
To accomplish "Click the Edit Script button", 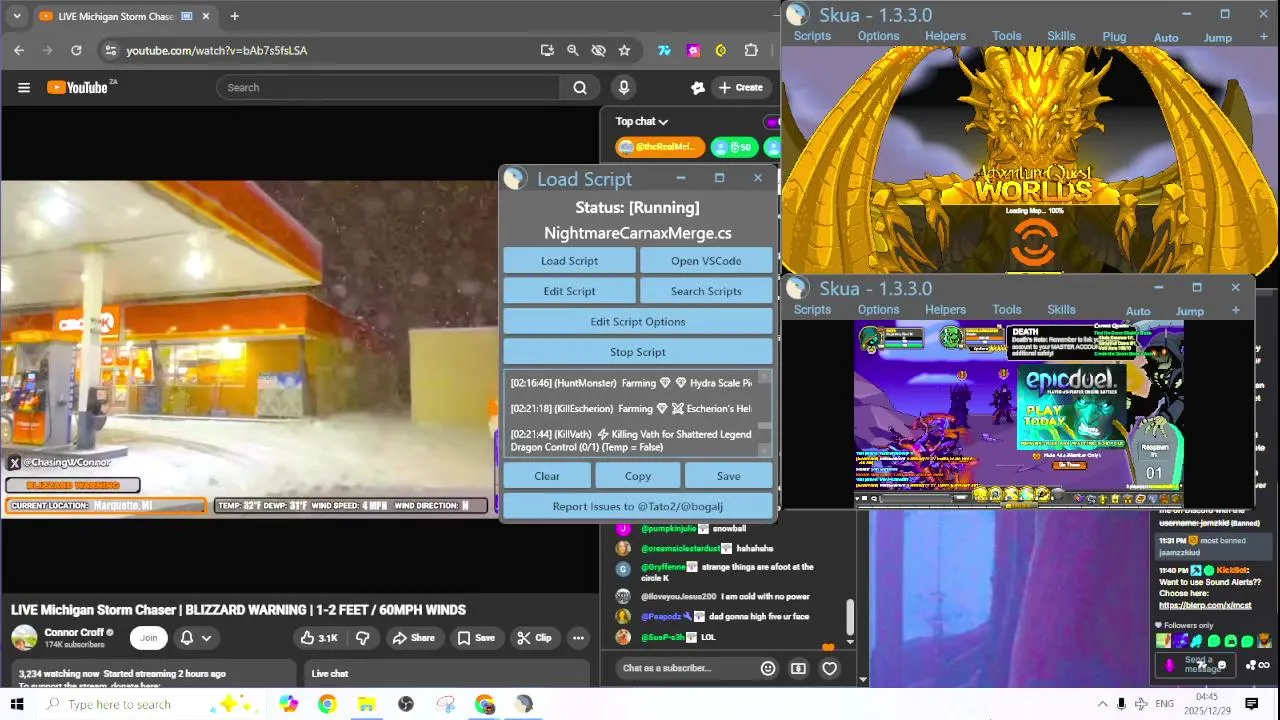I will point(569,291).
